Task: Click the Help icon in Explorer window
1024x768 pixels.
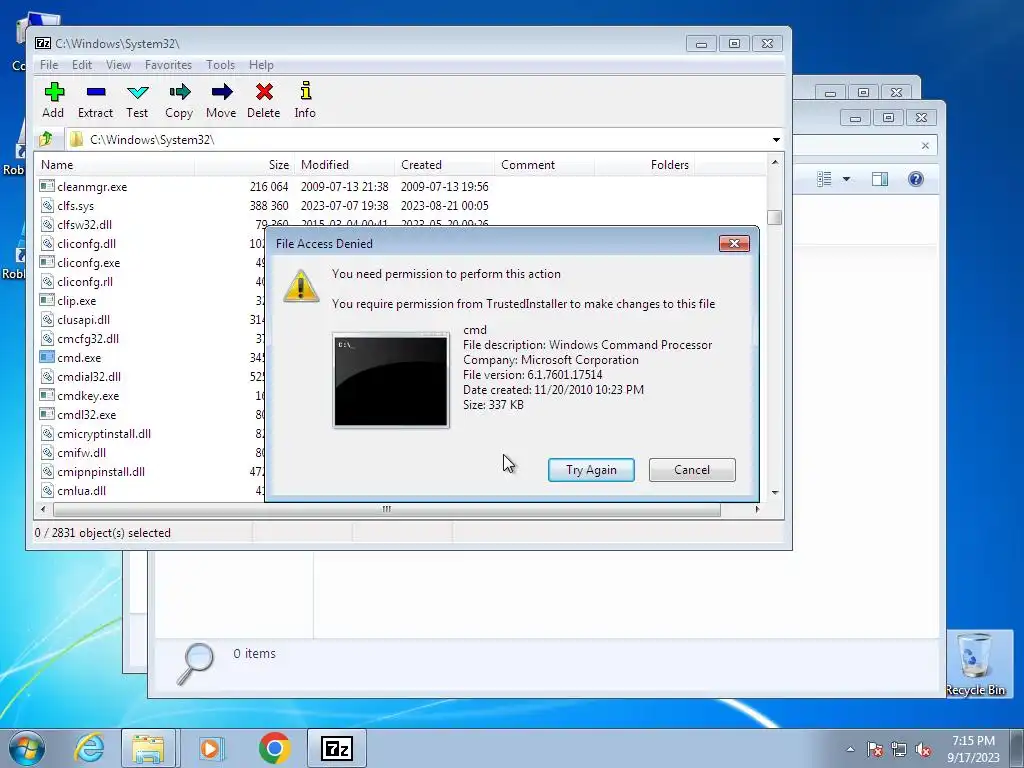Action: [x=916, y=179]
